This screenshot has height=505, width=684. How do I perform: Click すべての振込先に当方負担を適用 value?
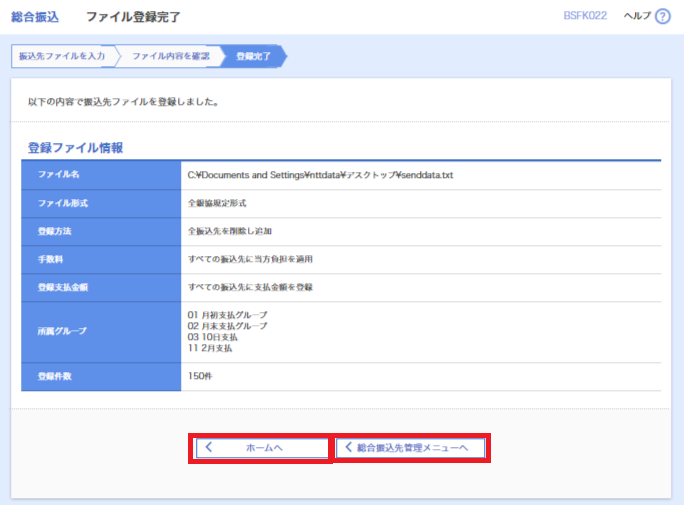tap(250, 259)
